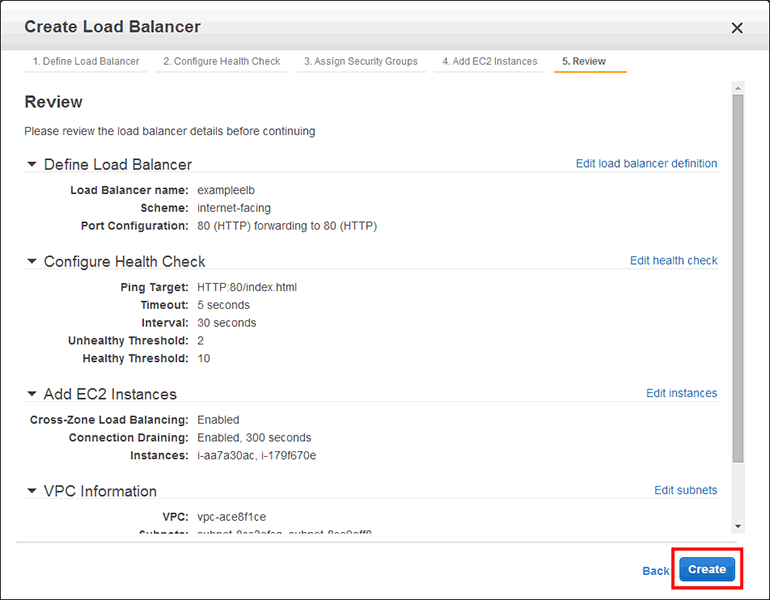Open the Edit instances link
The image size is (770, 600).
click(x=681, y=394)
